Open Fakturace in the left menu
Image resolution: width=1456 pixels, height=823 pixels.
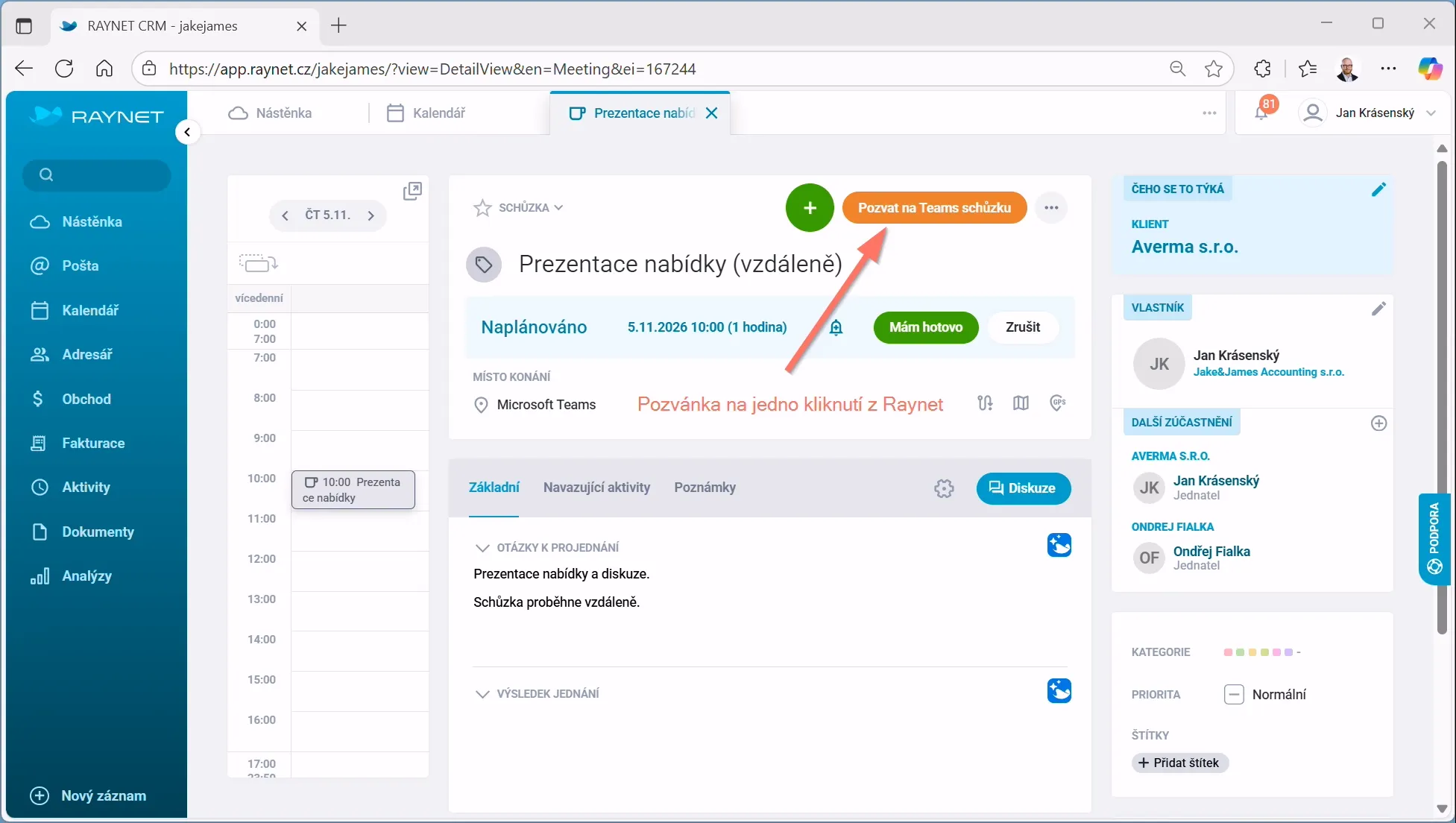pos(93,444)
